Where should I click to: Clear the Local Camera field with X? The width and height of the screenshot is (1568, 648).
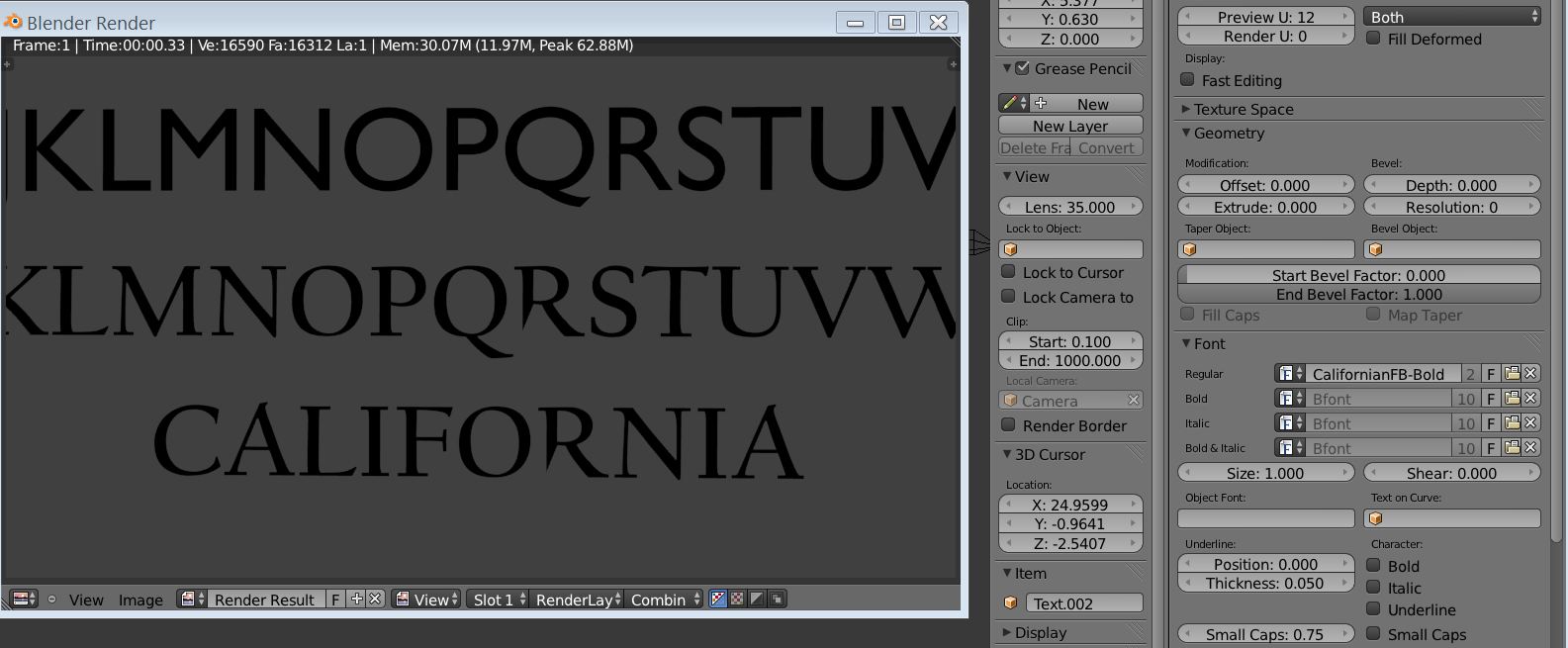pyautogui.click(x=1134, y=400)
